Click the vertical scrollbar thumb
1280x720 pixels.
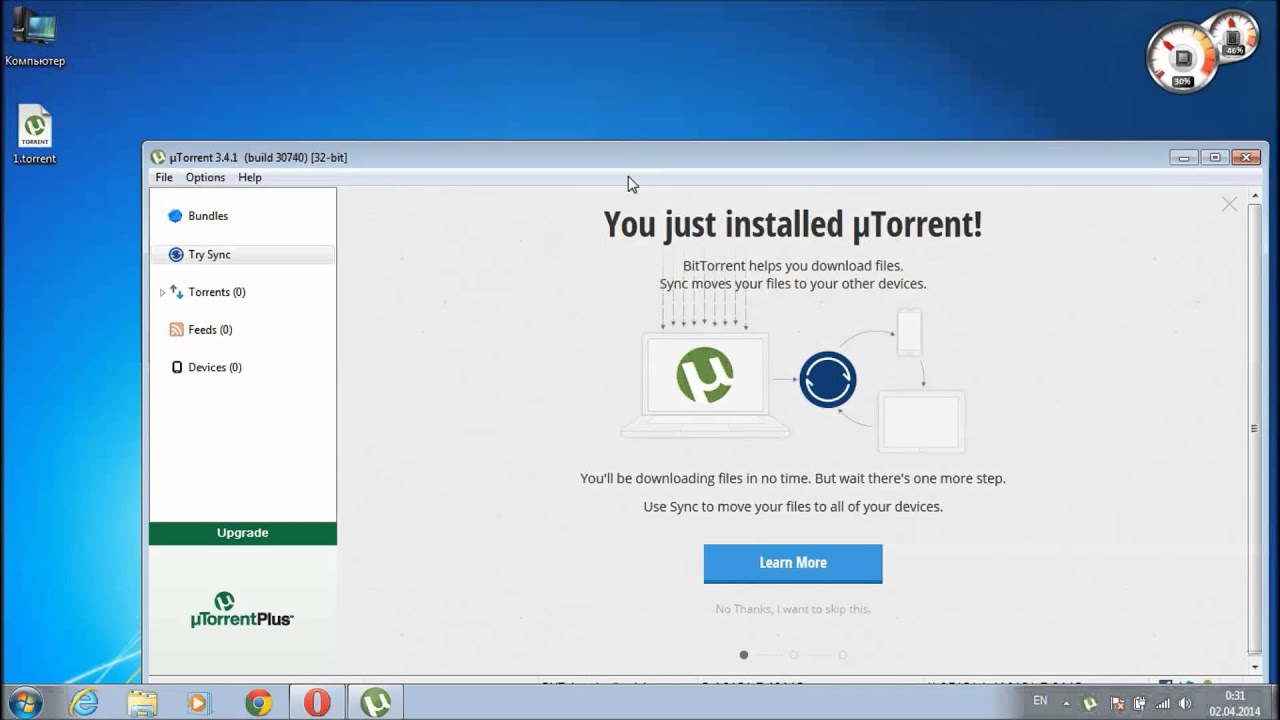click(1254, 428)
